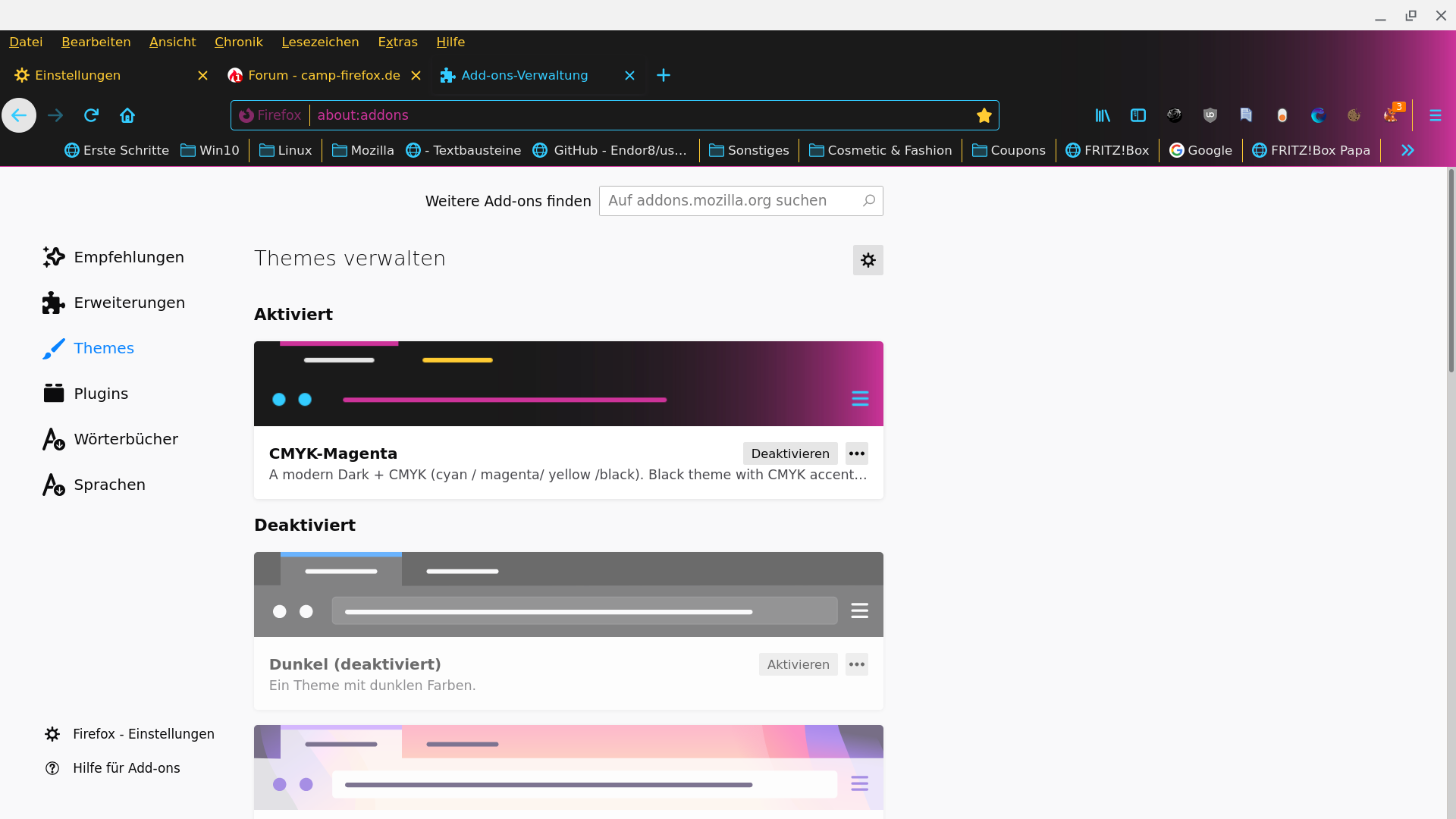Open the Hilfe für Add-ons link
Viewport: 1456px width, 819px height.
(126, 768)
